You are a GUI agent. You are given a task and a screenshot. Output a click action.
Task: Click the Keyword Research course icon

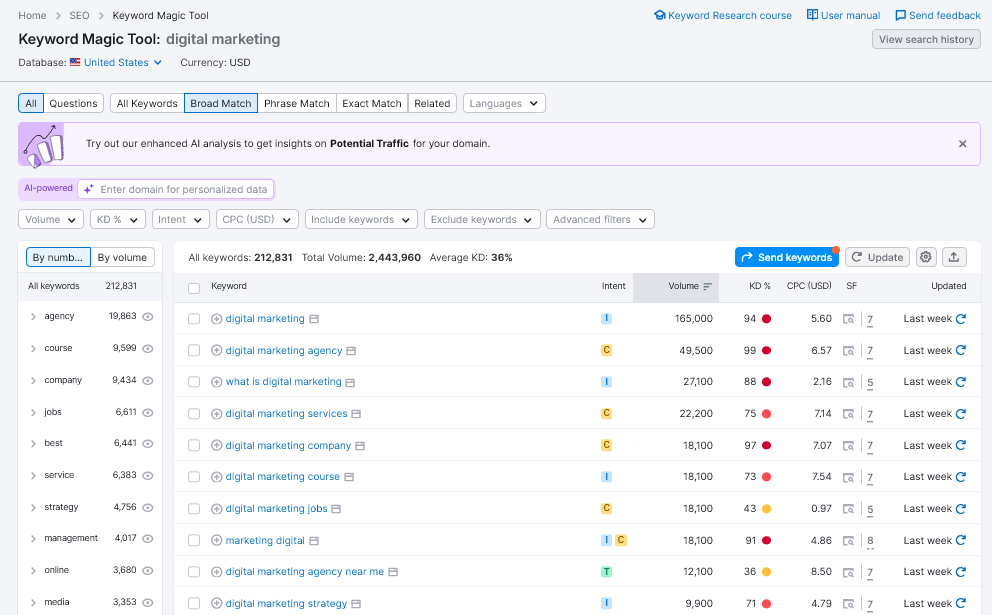[659, 15]
